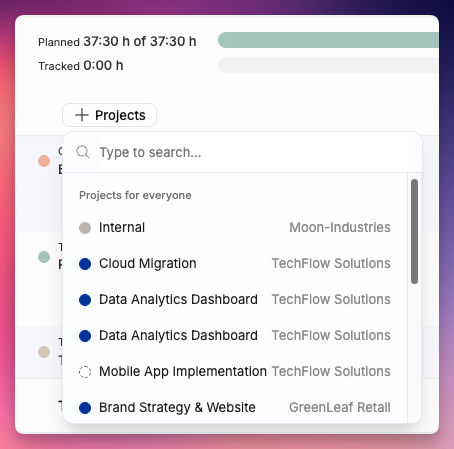Click the project list scrollbar thumb
Screen dimensions: 454x449
(x=414, y=231)
